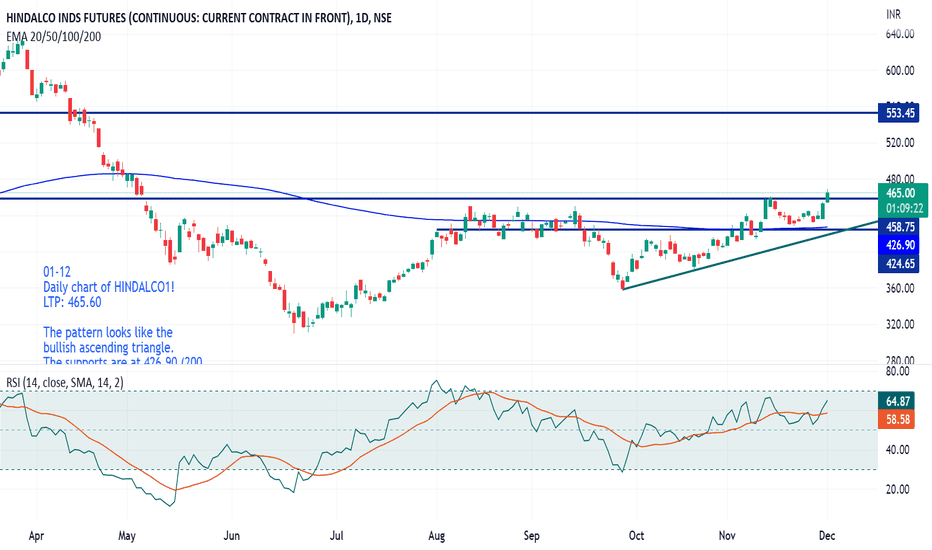Viewport: 932px width, 550px height.
Task: Click the 320.00 price axis tick
Action: pyautogui.click(x=900, y=324)
